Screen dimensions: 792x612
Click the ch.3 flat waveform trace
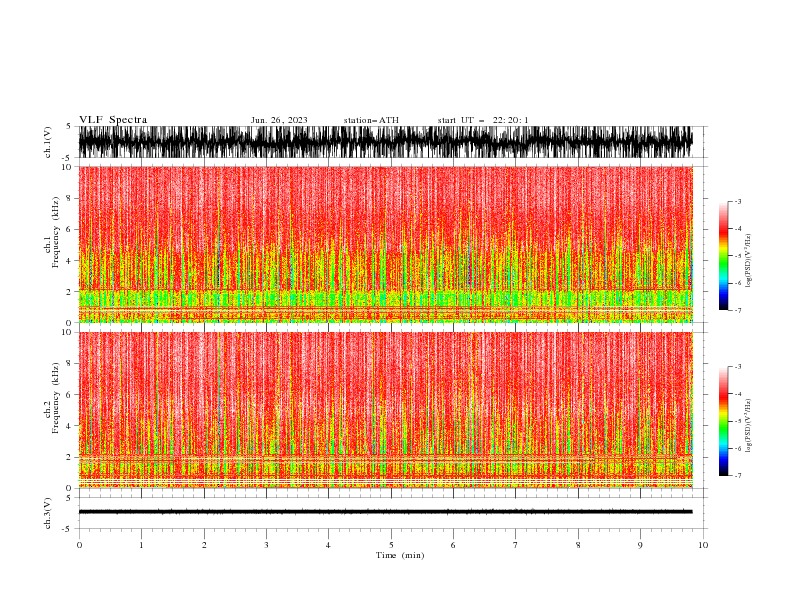[x=385, y=512]
